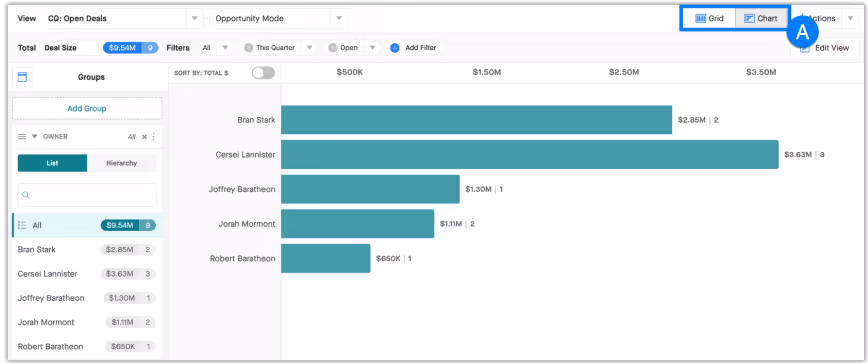Click the $1.50M axis label

point(487,72)
